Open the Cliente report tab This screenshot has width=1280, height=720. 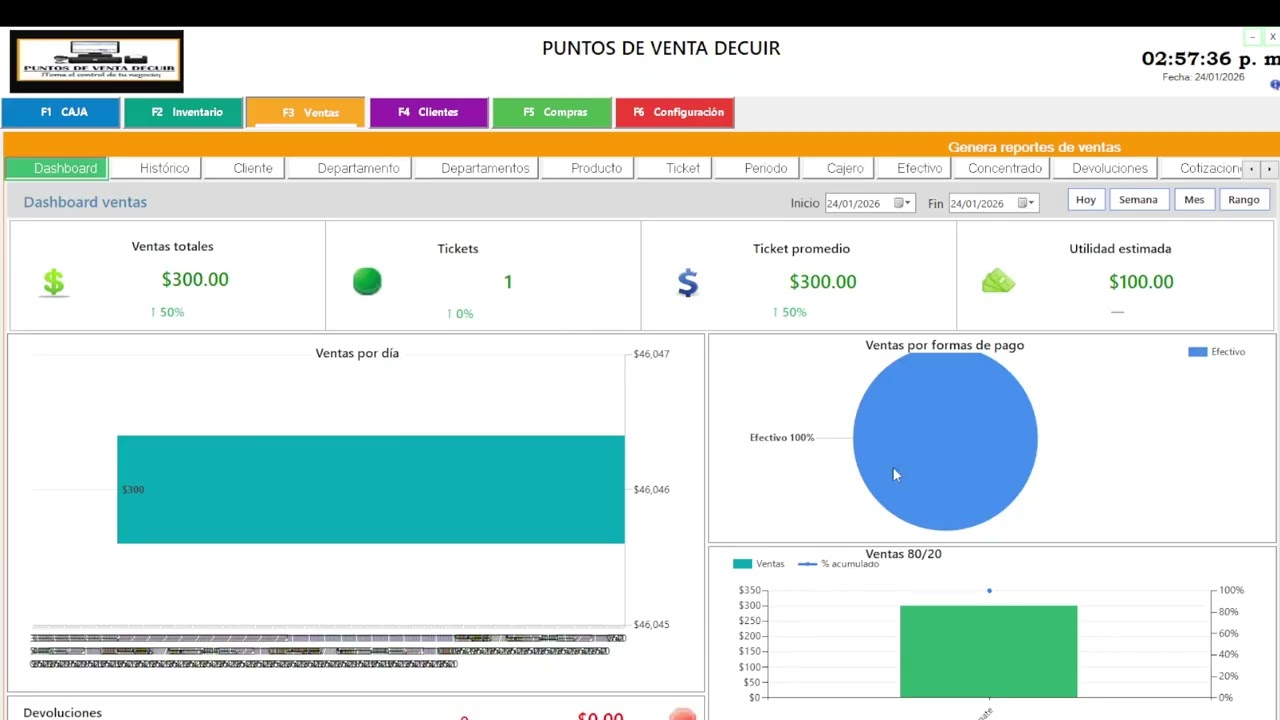245,168
